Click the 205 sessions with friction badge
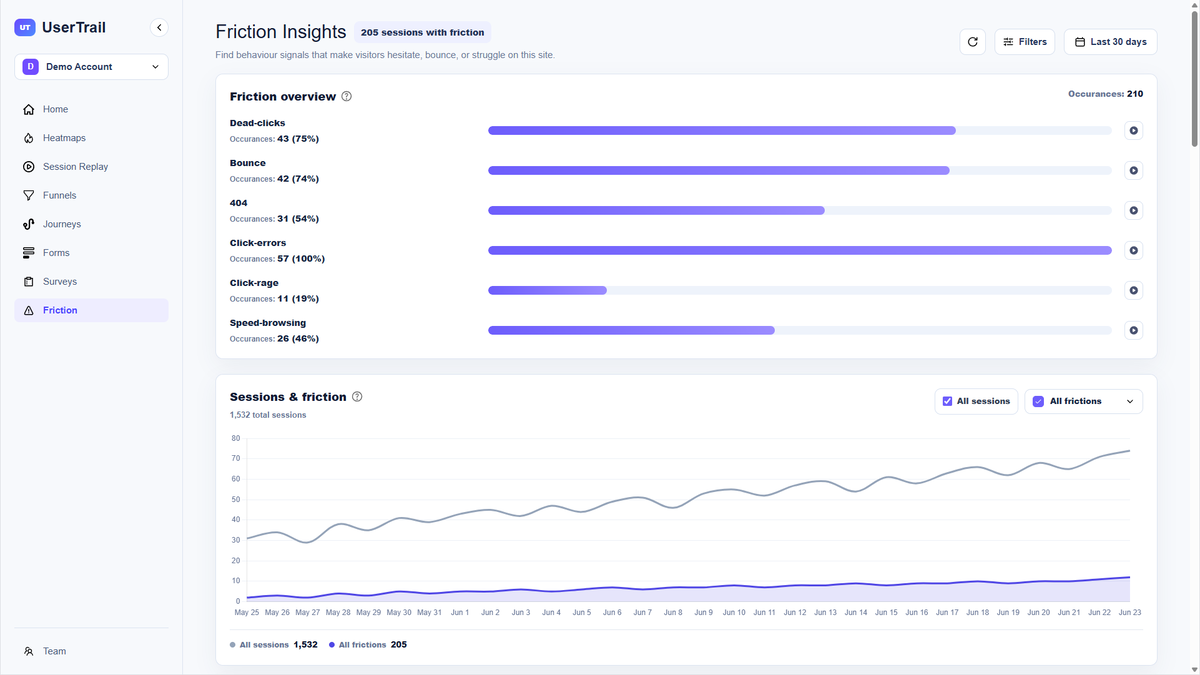1200x675 pixels. coord(423,32)
